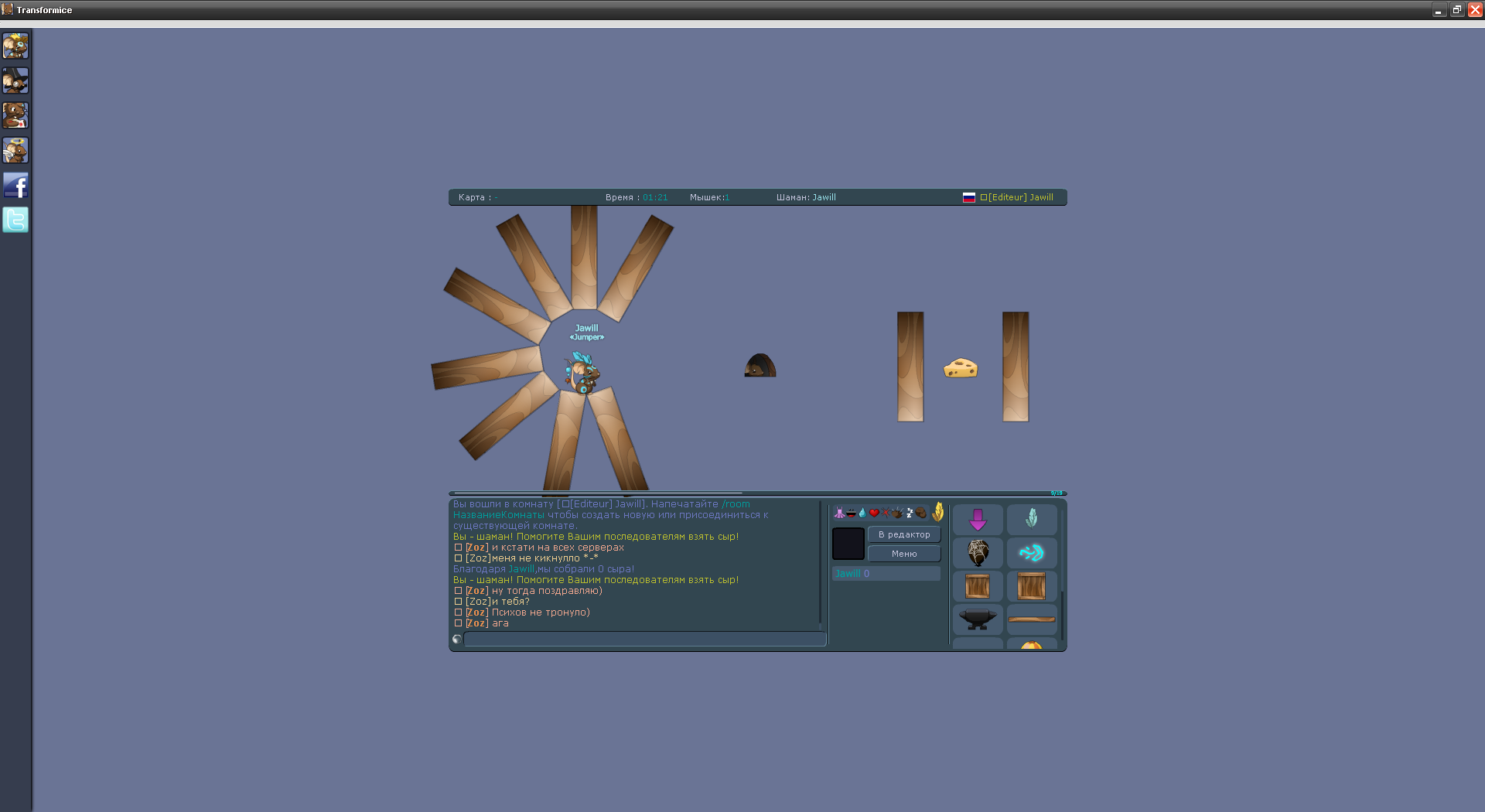1485x812 pixels.
Task: Select the wooden plank item
Action: point(1032,619)
